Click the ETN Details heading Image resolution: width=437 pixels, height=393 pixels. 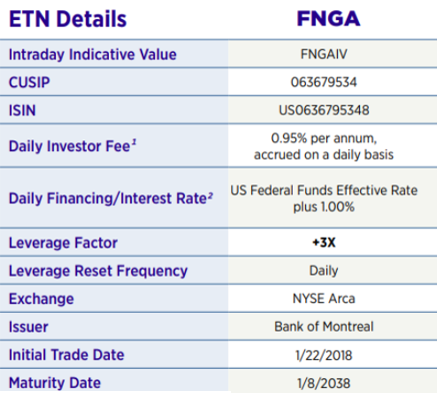pyautogui.click(x=68, y=19)
